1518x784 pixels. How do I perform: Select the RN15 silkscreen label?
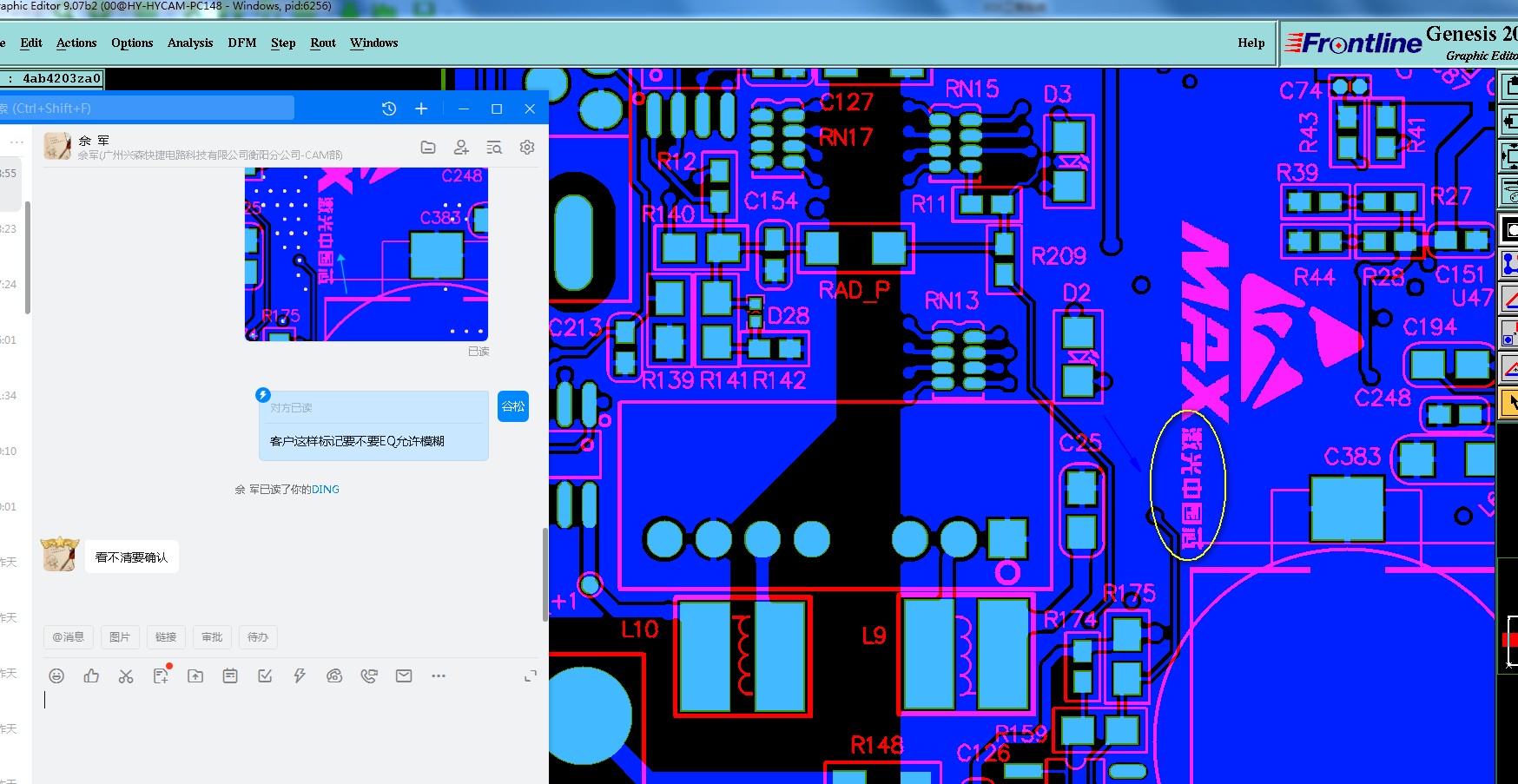tap(972, 89)
